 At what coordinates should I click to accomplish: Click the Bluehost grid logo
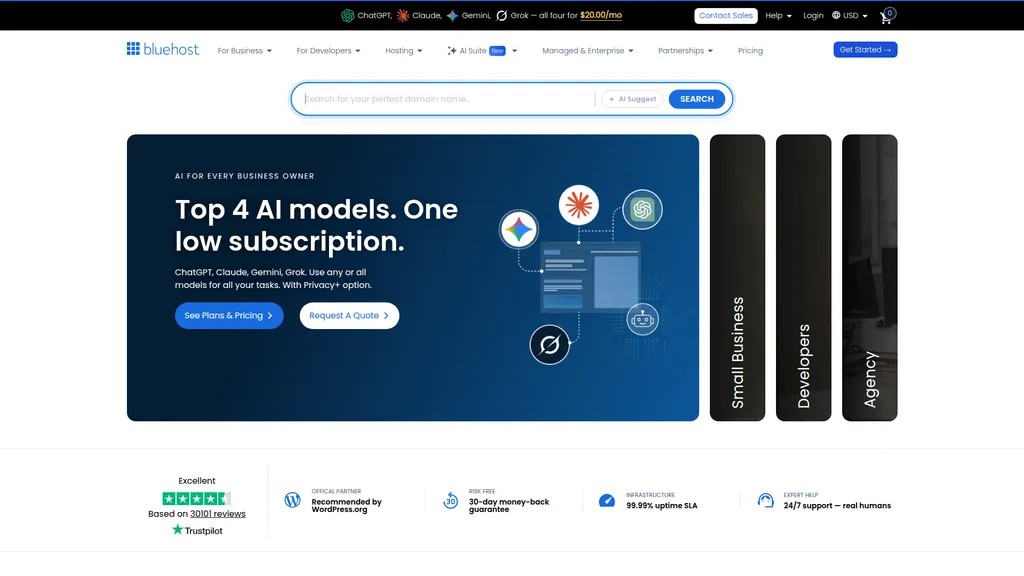(x=133, y=49)
